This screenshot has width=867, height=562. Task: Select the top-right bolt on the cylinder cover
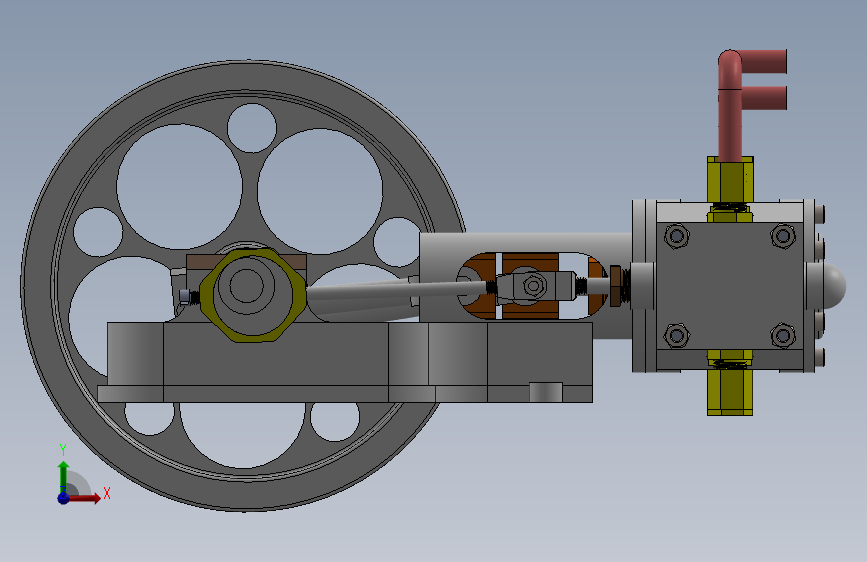click(x=783, y=236)
